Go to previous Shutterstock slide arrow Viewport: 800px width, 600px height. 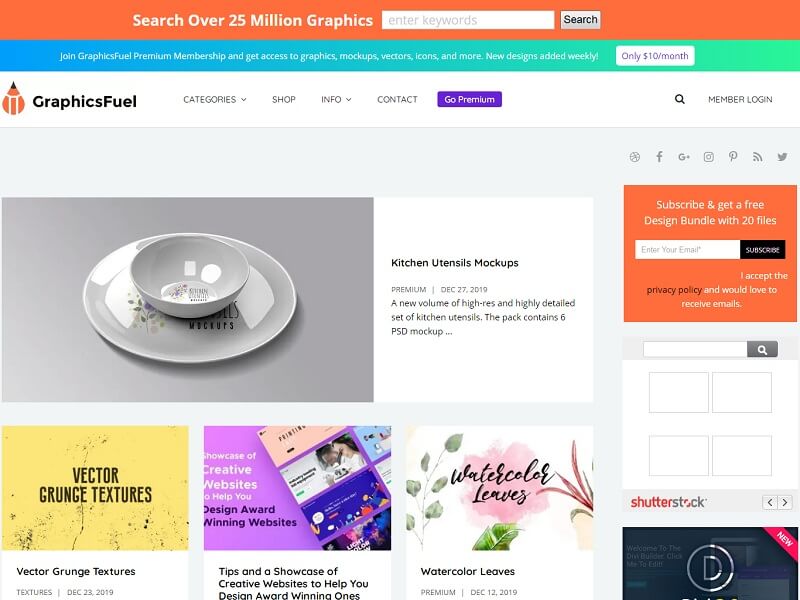[x=770, y=502]
